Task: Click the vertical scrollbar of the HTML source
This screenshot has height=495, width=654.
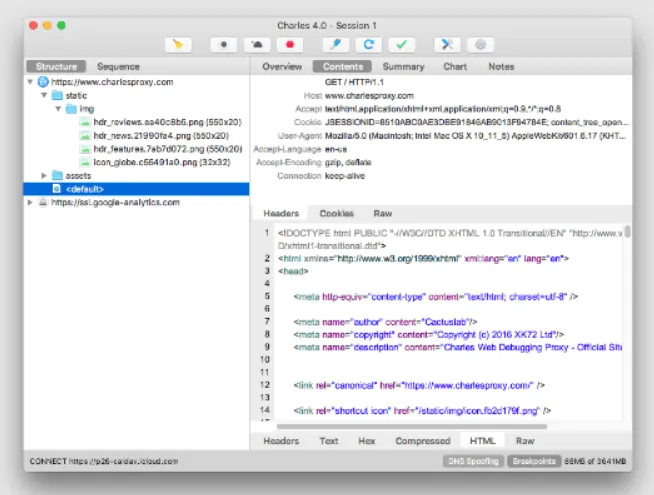Action: [x=627, y=231]
